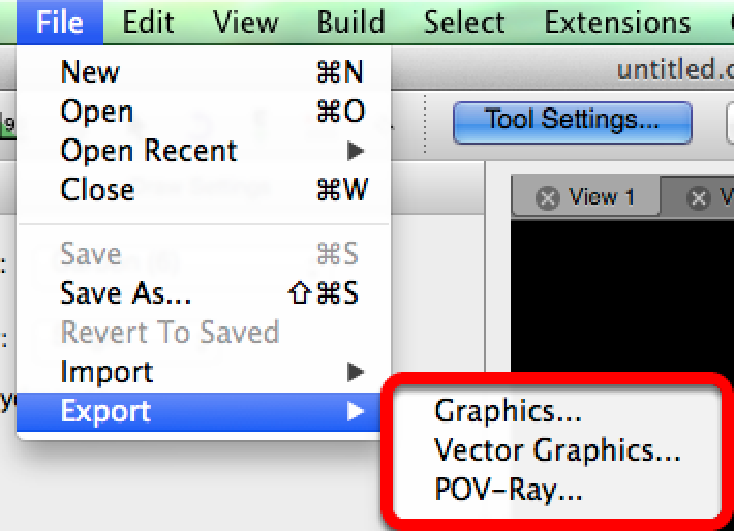Export the scene to POV-Ray
The image size is (734, 532).
tap(508, 490)
